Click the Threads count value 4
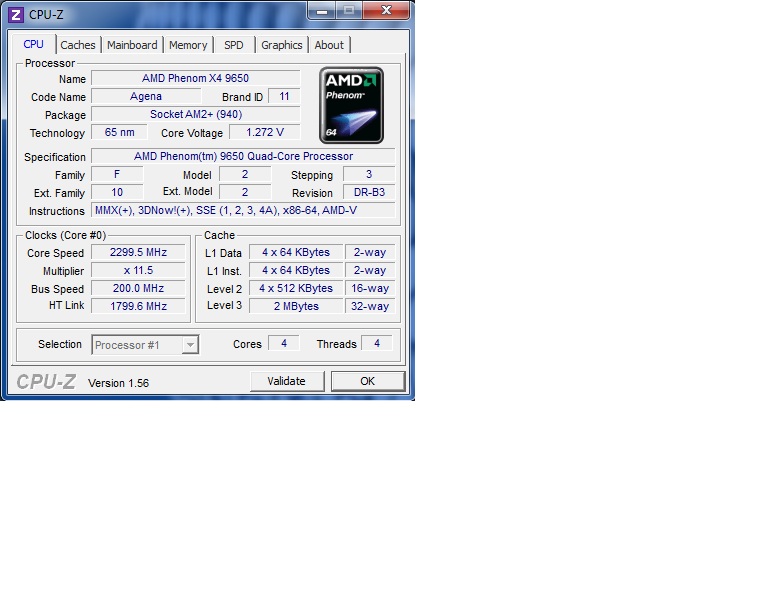 [x=377, y=344]
